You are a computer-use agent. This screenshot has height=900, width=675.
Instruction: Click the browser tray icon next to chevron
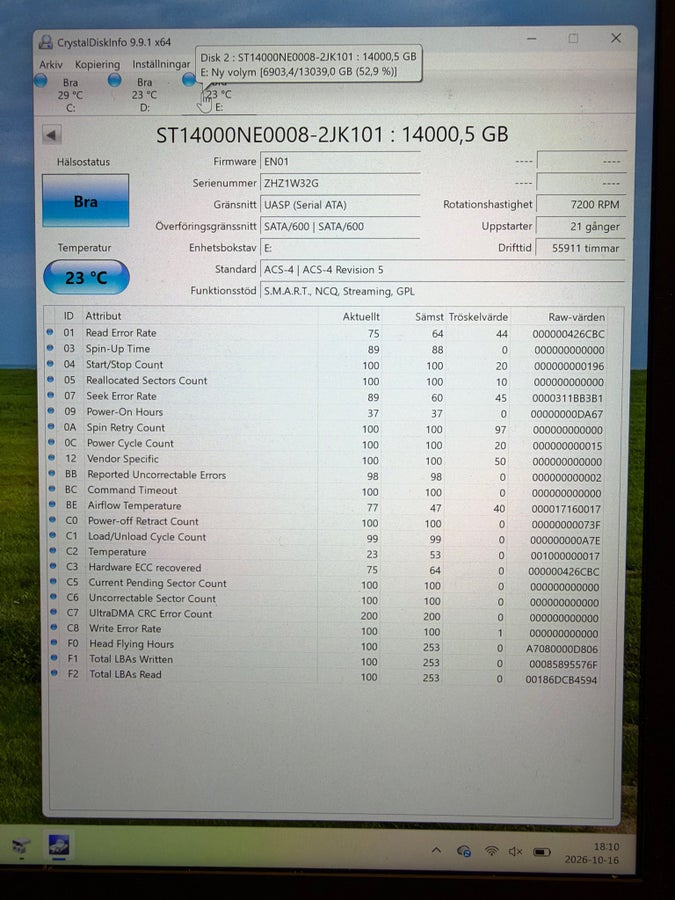pos(464,851)
